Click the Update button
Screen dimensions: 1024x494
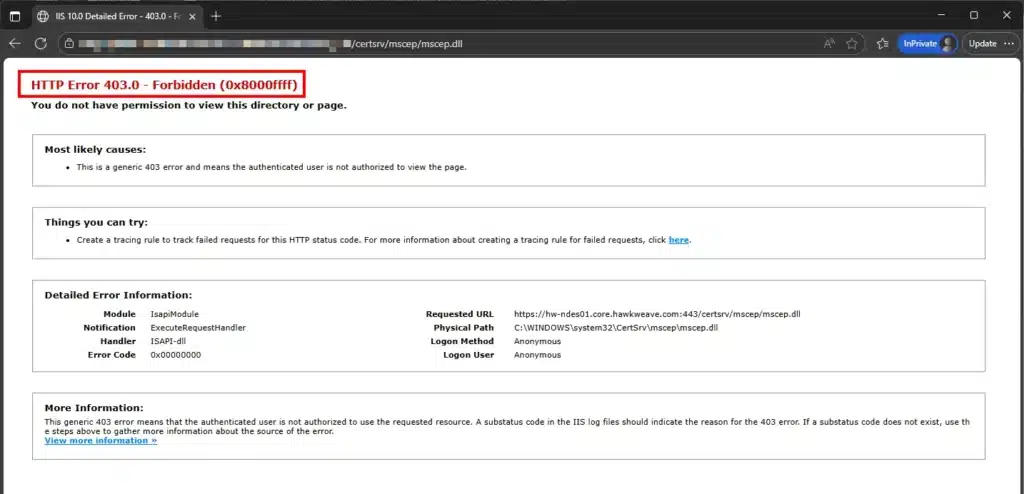click(982, 44)
